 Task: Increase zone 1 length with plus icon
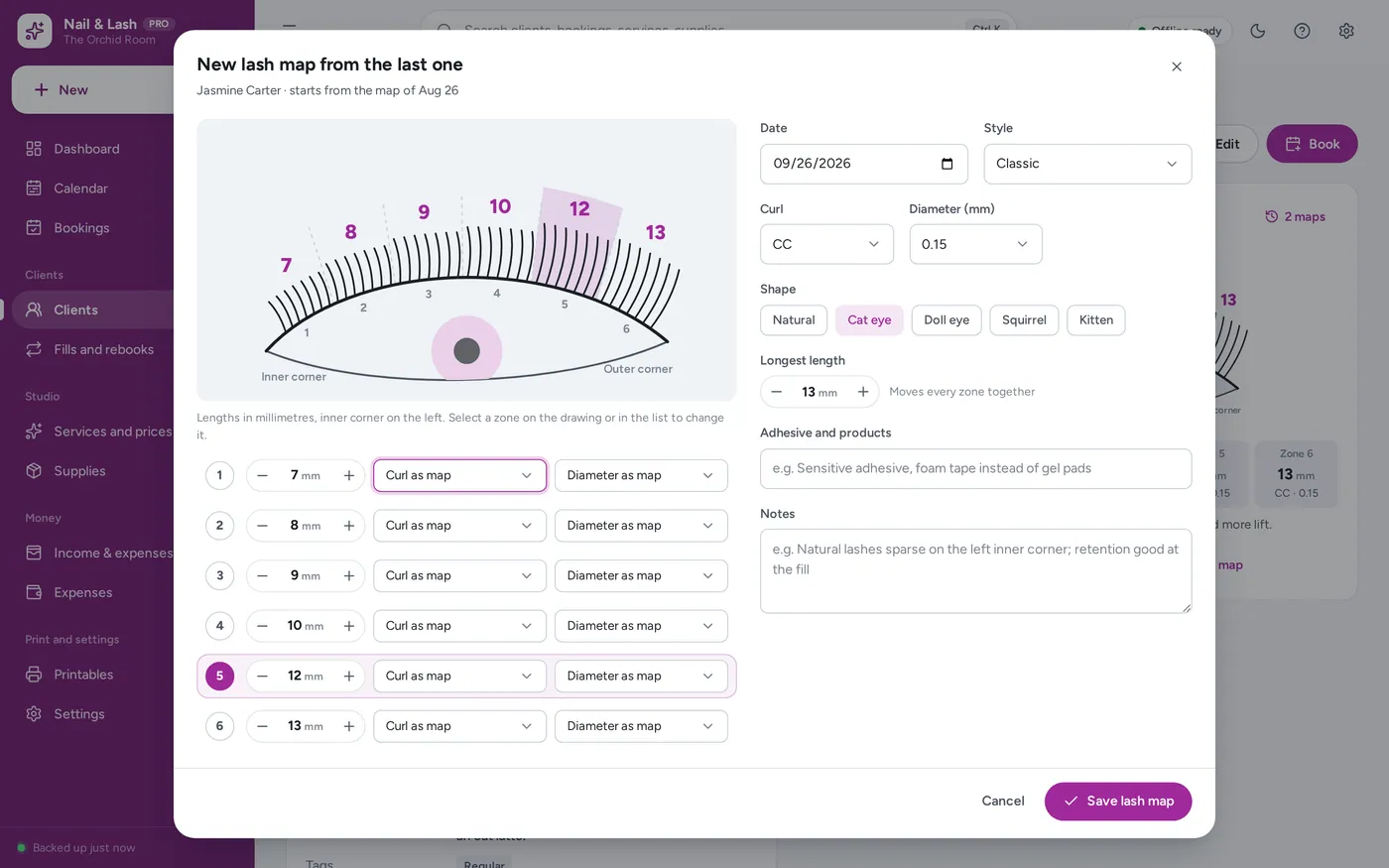tap(349, 475)
